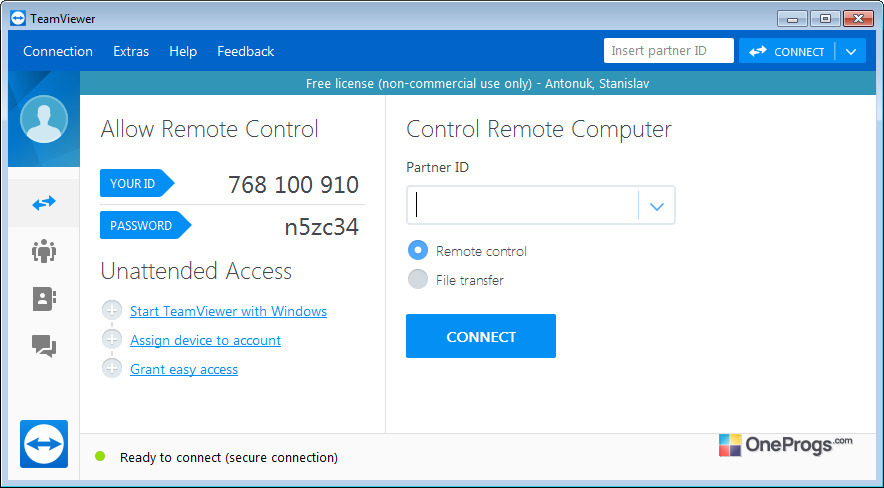Viewport: 884px width, 488px height.
Task: Click into the Partner ID text box
Action: pyautogui.click(x=523, y=205)
